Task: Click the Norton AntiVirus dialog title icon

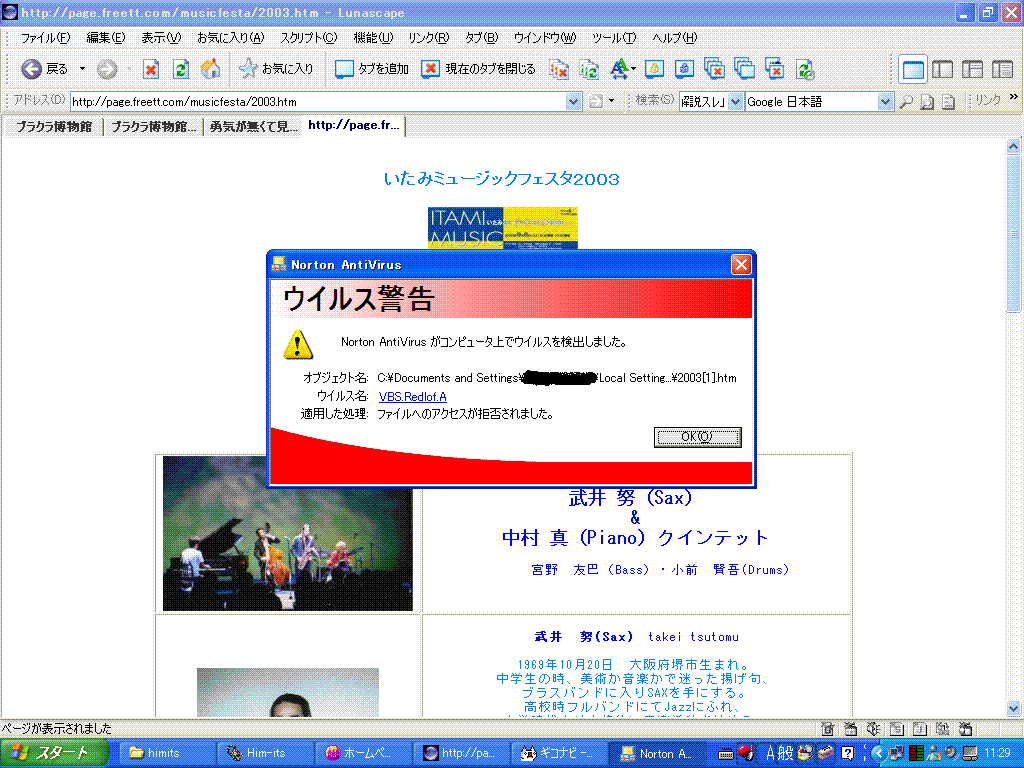Action: click(280, 264)
